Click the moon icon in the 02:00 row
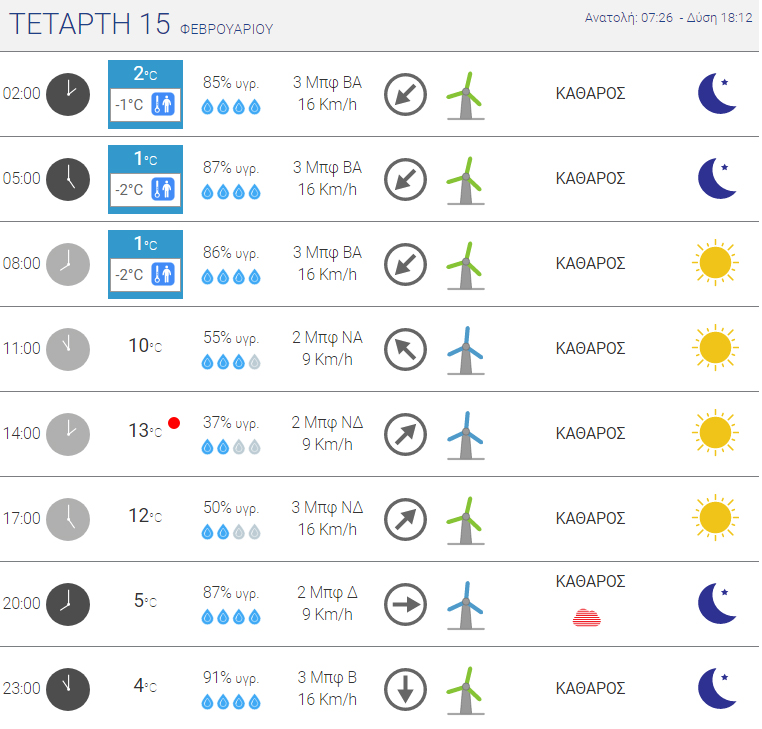762x729 pixels. pos(717,93)
